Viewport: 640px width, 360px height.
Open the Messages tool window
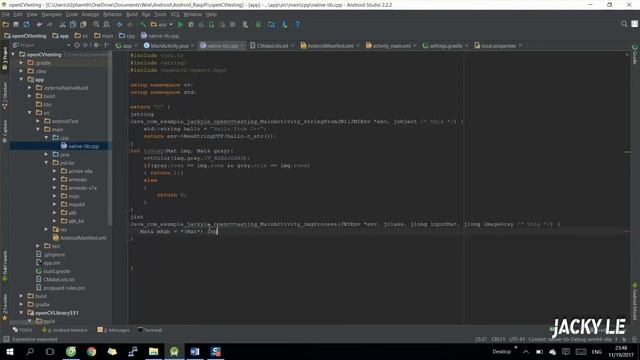(113, 330)
